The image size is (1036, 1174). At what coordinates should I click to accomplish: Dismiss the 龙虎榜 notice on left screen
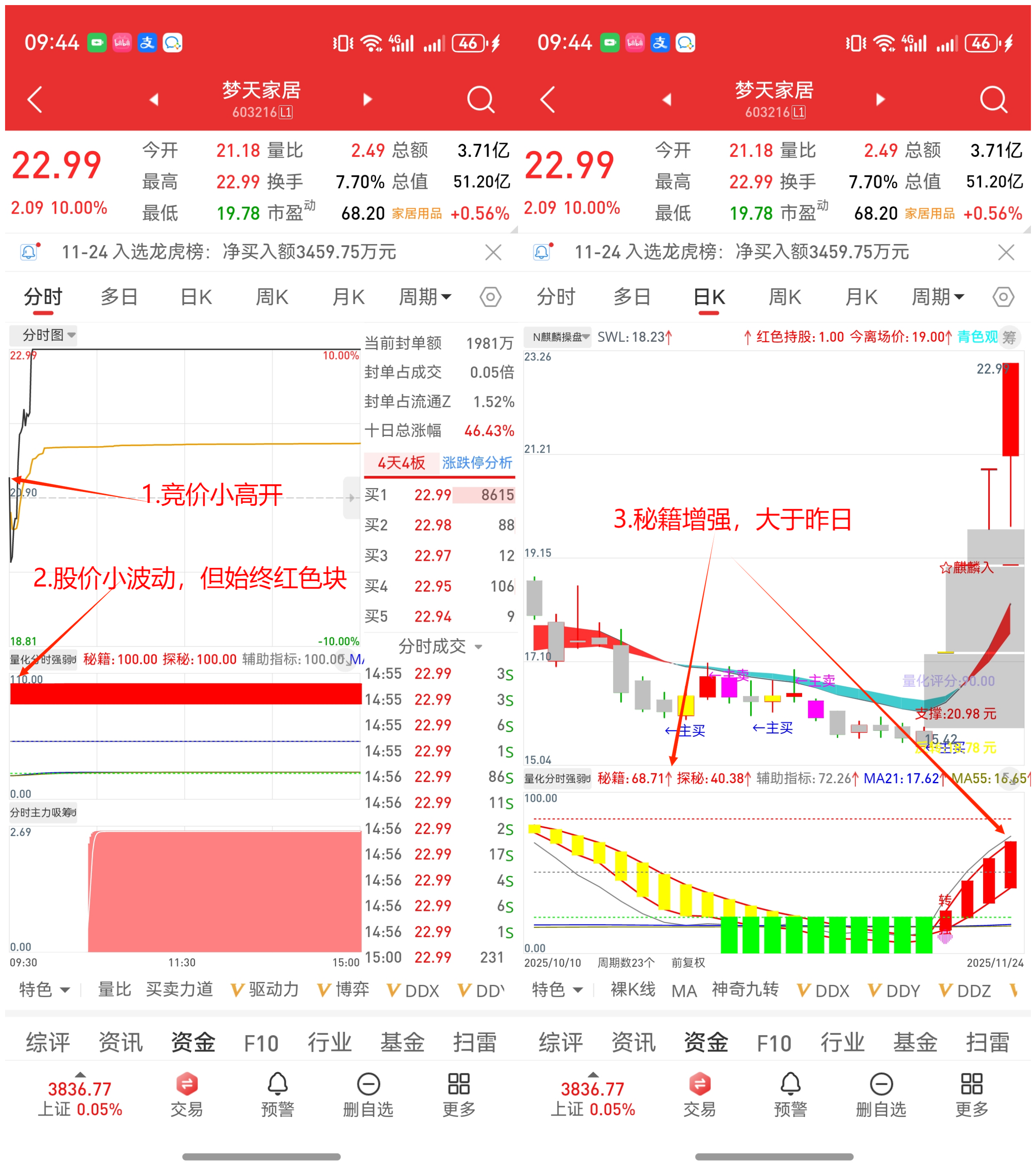(x=493, y=252)
